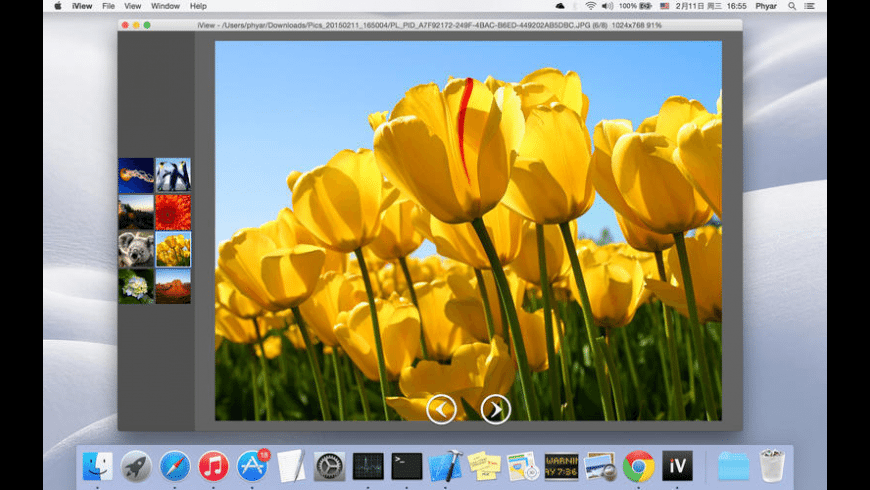Click the iView window title path text
Viewport: 870px width, 490px height.
click(x=429, y=25)
